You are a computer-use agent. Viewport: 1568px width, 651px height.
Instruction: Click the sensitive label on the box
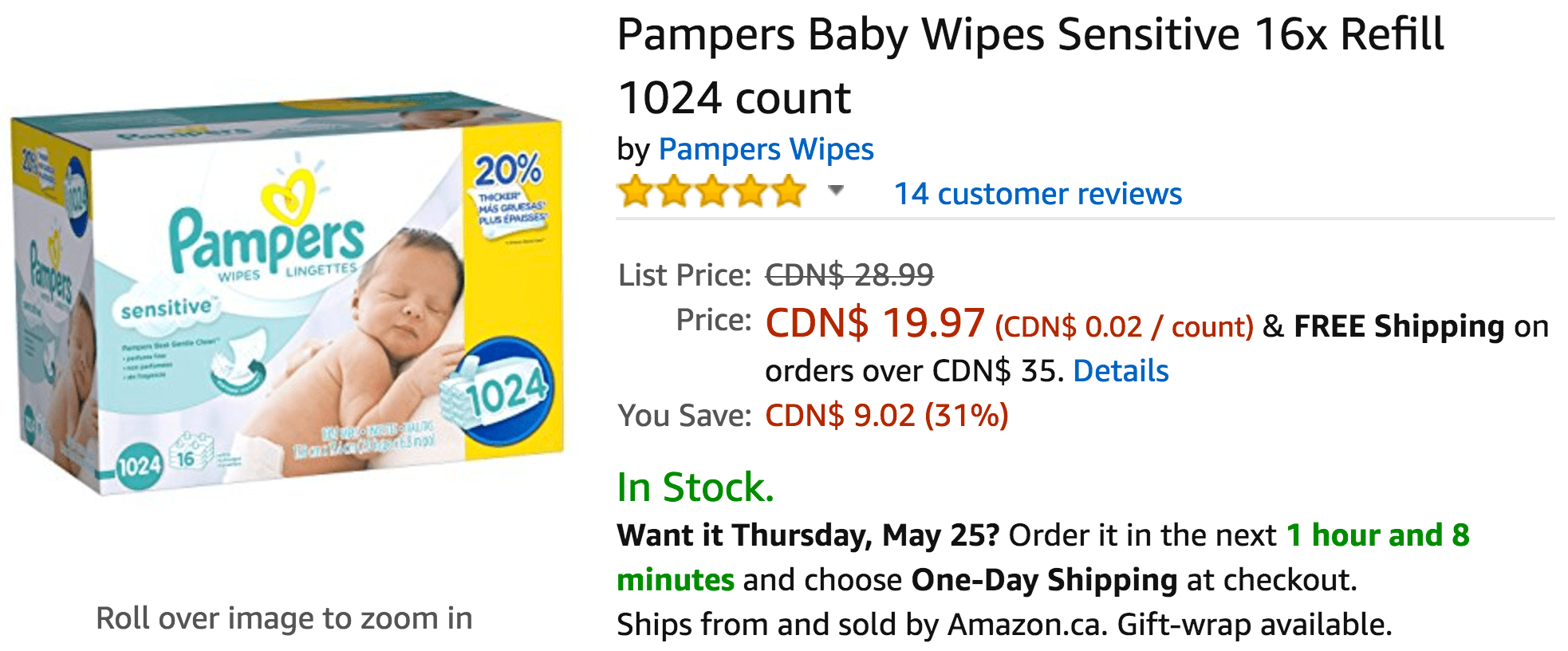[x=166, y=308]
